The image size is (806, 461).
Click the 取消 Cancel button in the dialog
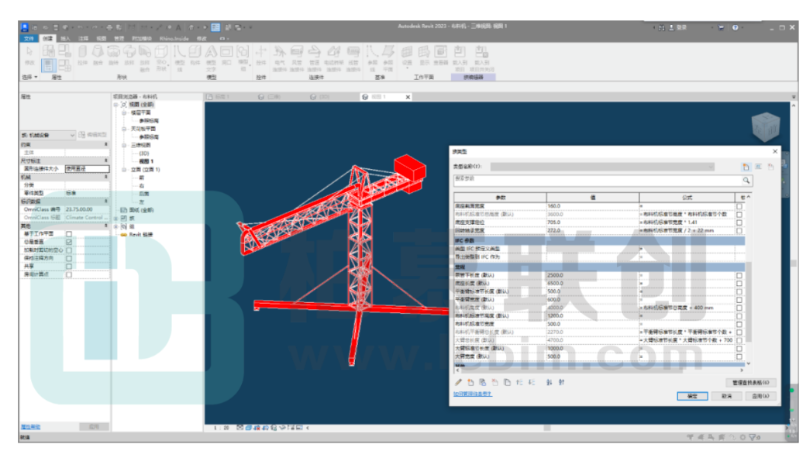point(726,396)
